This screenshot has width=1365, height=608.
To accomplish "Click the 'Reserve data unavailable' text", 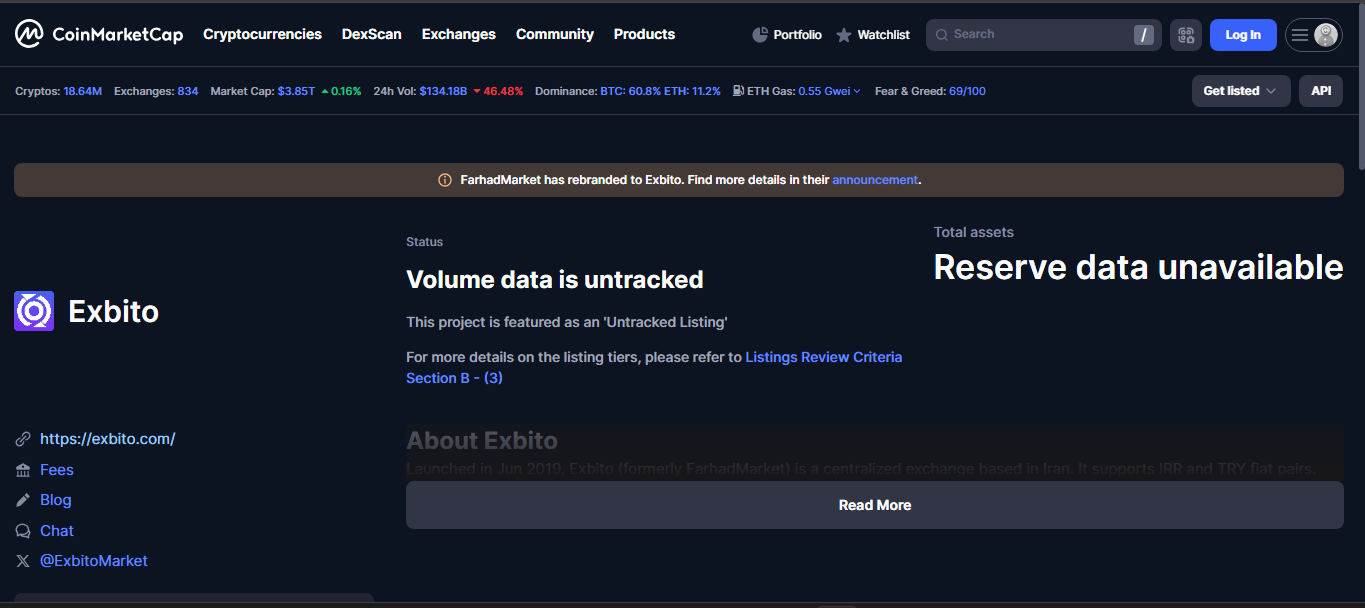I will pos(1138,267).
